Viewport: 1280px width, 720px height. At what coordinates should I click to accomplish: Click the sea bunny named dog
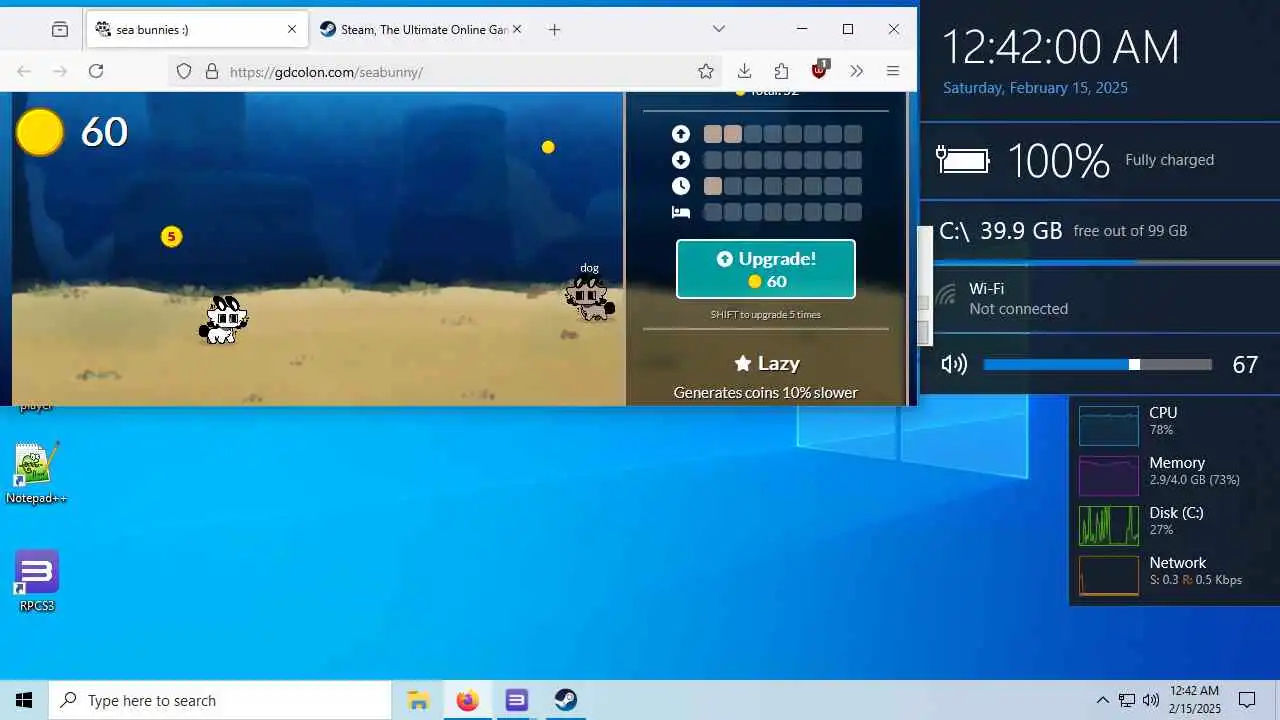click(x=590, y=298)
